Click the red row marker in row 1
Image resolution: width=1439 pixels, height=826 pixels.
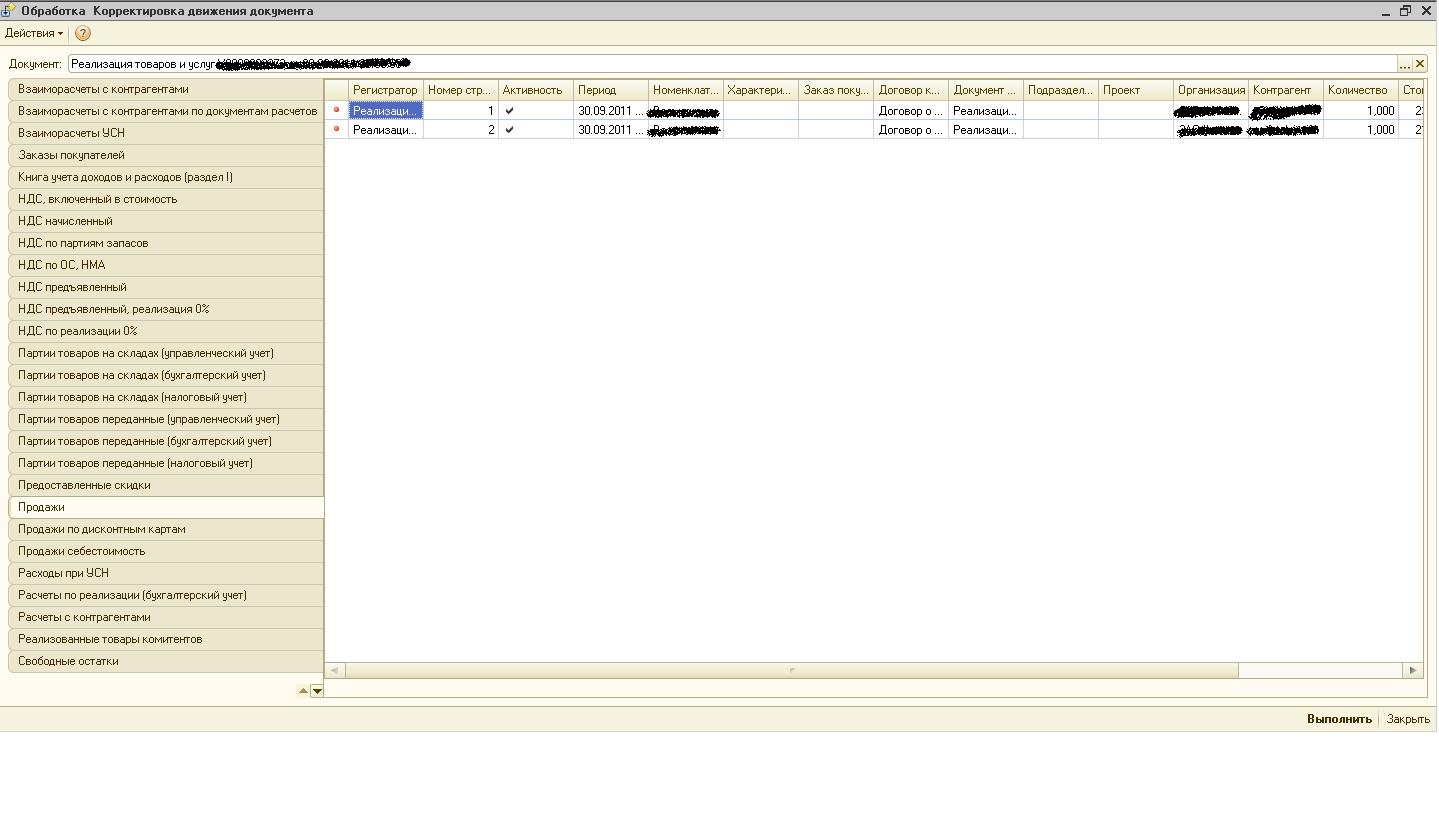pyautogui.click(x=336, y=110)
